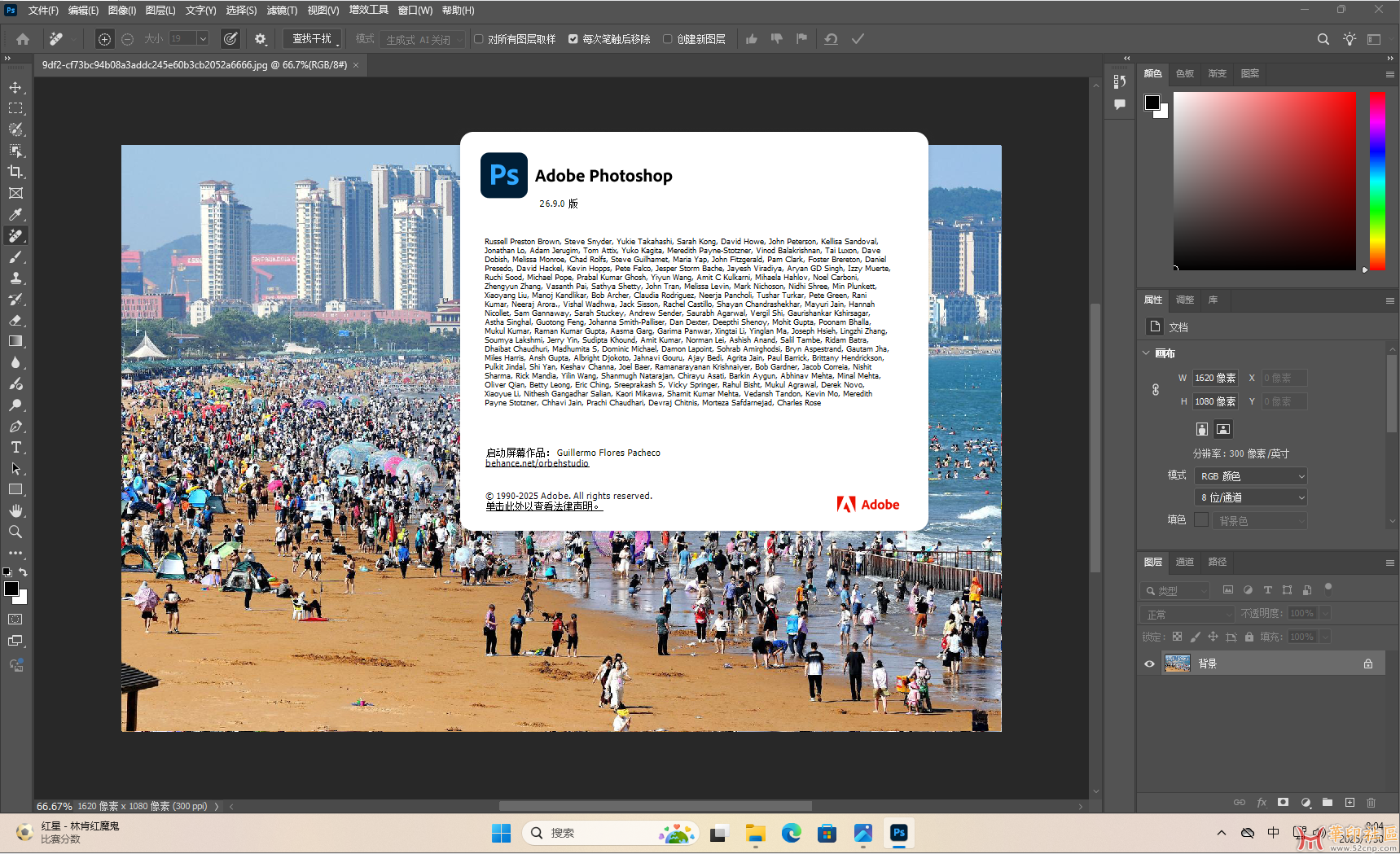This screenshot has height=854, width=1400.
Task: Select the Clone Stamp tool
Action: 15,278
